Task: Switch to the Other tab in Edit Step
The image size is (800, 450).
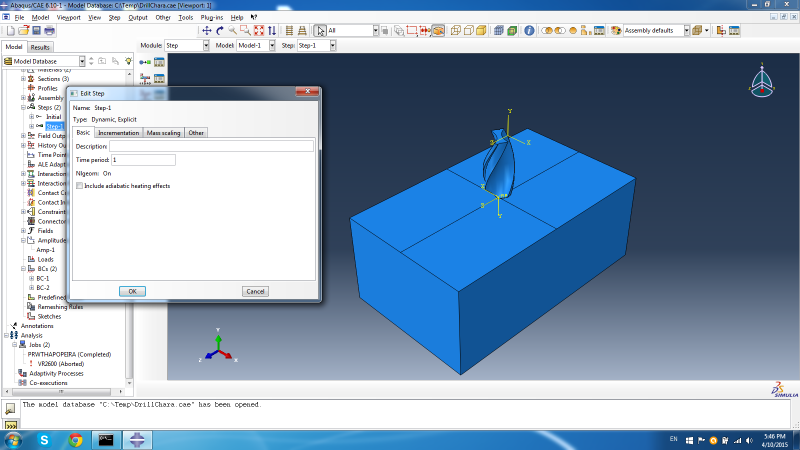Action: [x=196, y=133]
